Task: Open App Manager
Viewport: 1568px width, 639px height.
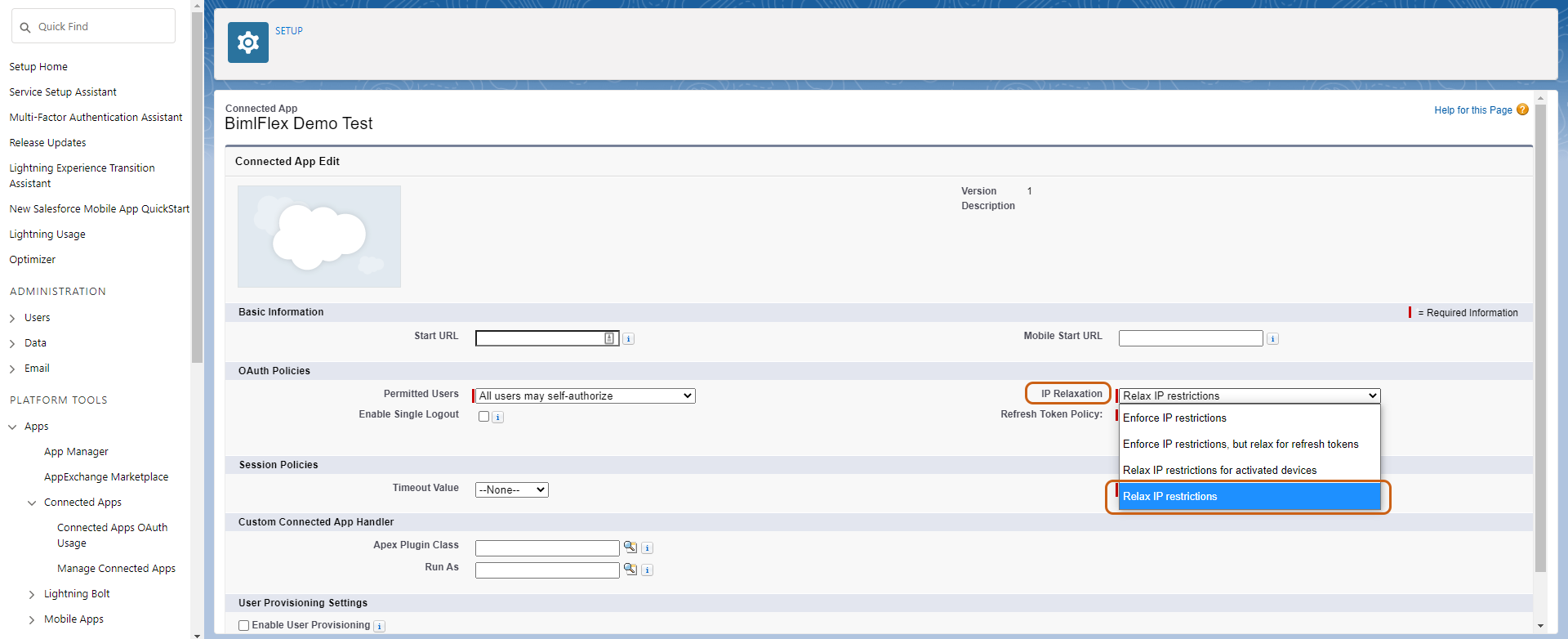Action: (76, 452)
